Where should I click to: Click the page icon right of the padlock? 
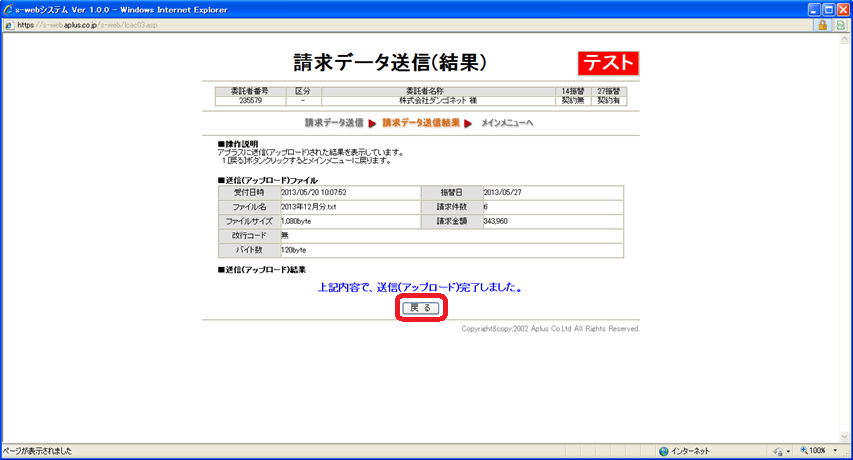839,25
